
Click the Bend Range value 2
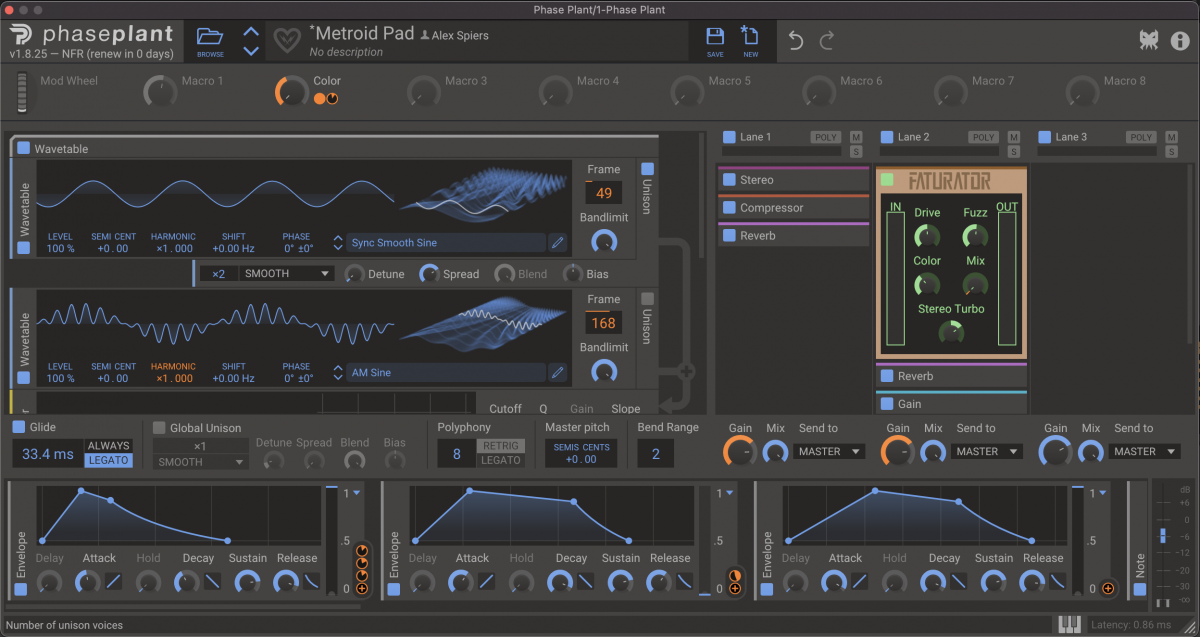click(x=656, y=453)
